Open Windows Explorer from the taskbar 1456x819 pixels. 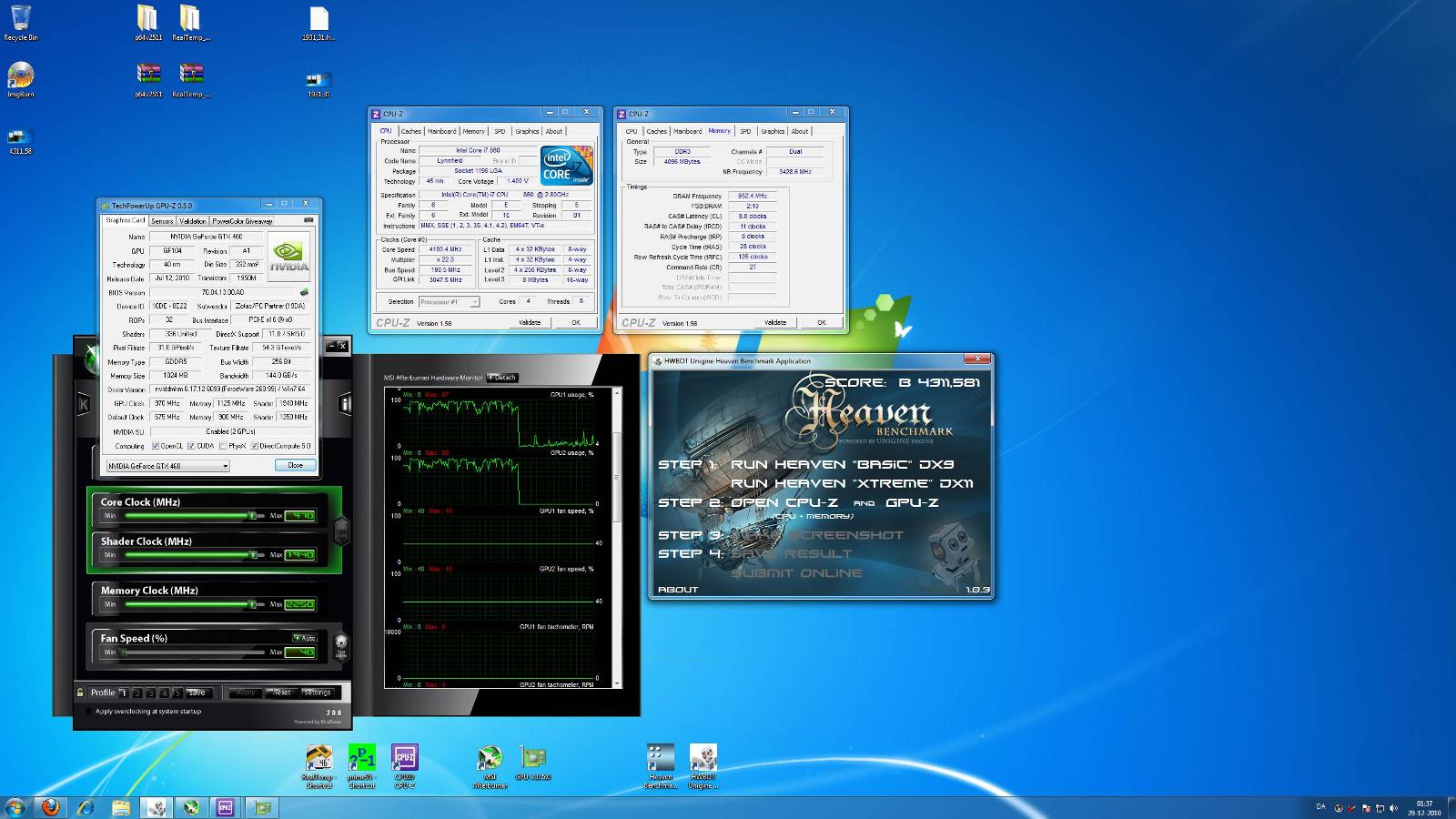121,807
